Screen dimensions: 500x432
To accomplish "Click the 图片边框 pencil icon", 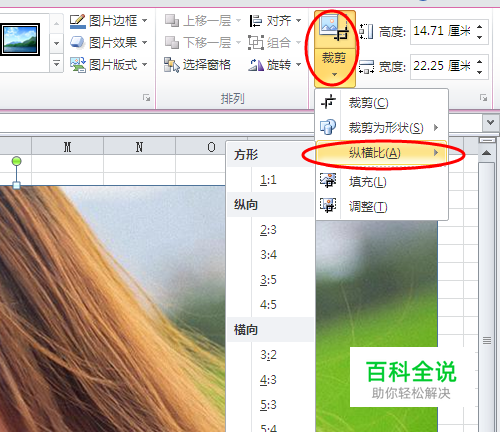I will [x=77, y=21].
